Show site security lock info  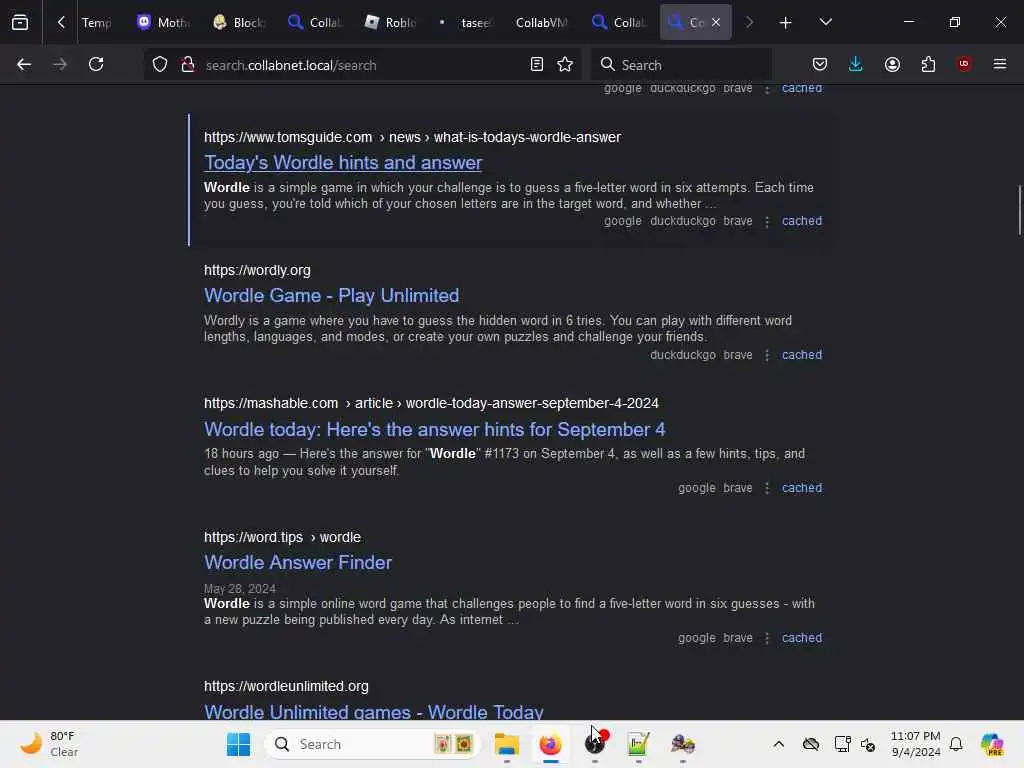point(188,65)
